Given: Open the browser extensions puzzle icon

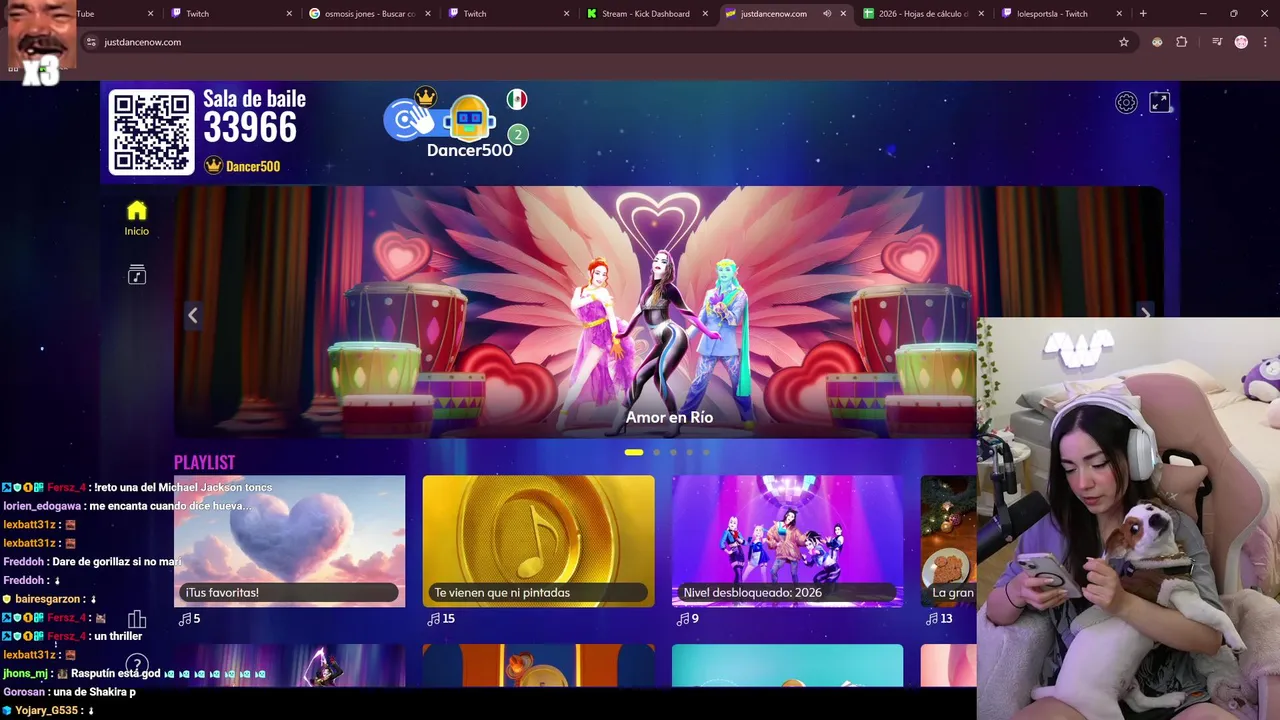Looking at the screenshot, I should pyautogui.click(x=1182, y=42).
